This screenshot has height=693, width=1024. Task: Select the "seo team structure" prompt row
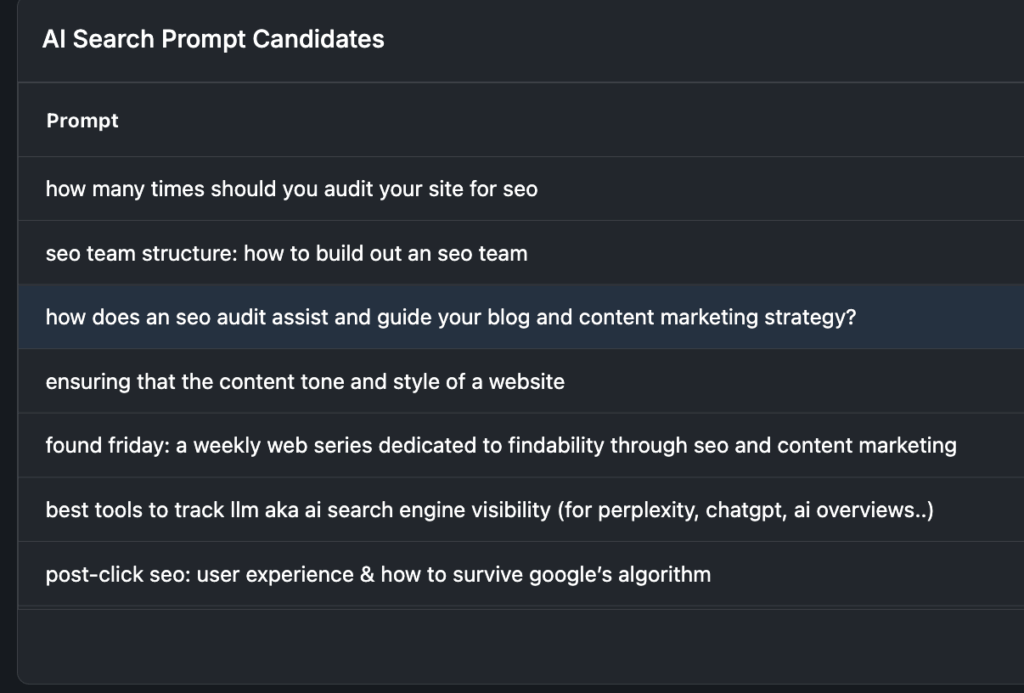286,253
